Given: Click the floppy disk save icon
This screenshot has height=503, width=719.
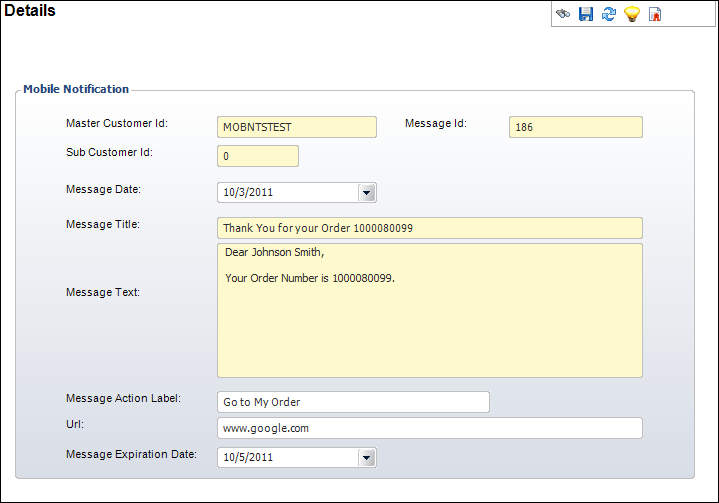Looking at the screenshot, I should (x=586, y=15).
